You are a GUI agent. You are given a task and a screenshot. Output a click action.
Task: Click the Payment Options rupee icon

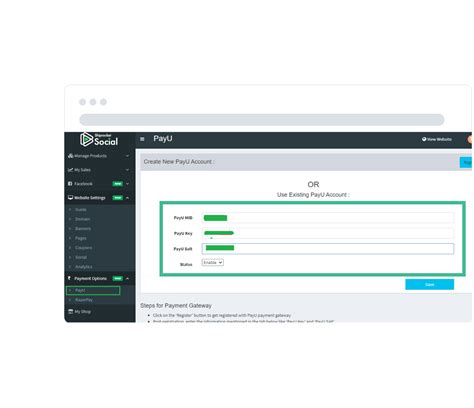coord(70,278)
